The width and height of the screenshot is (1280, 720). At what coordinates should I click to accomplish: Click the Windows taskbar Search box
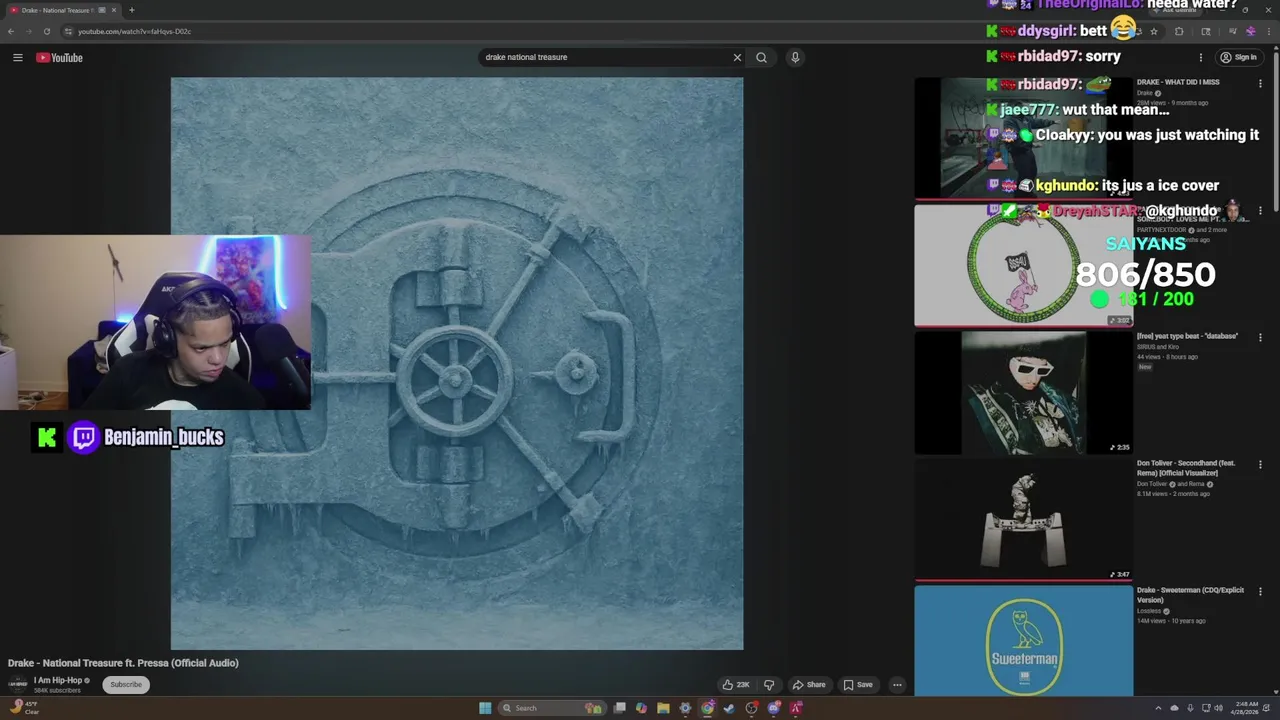[552, 708]
